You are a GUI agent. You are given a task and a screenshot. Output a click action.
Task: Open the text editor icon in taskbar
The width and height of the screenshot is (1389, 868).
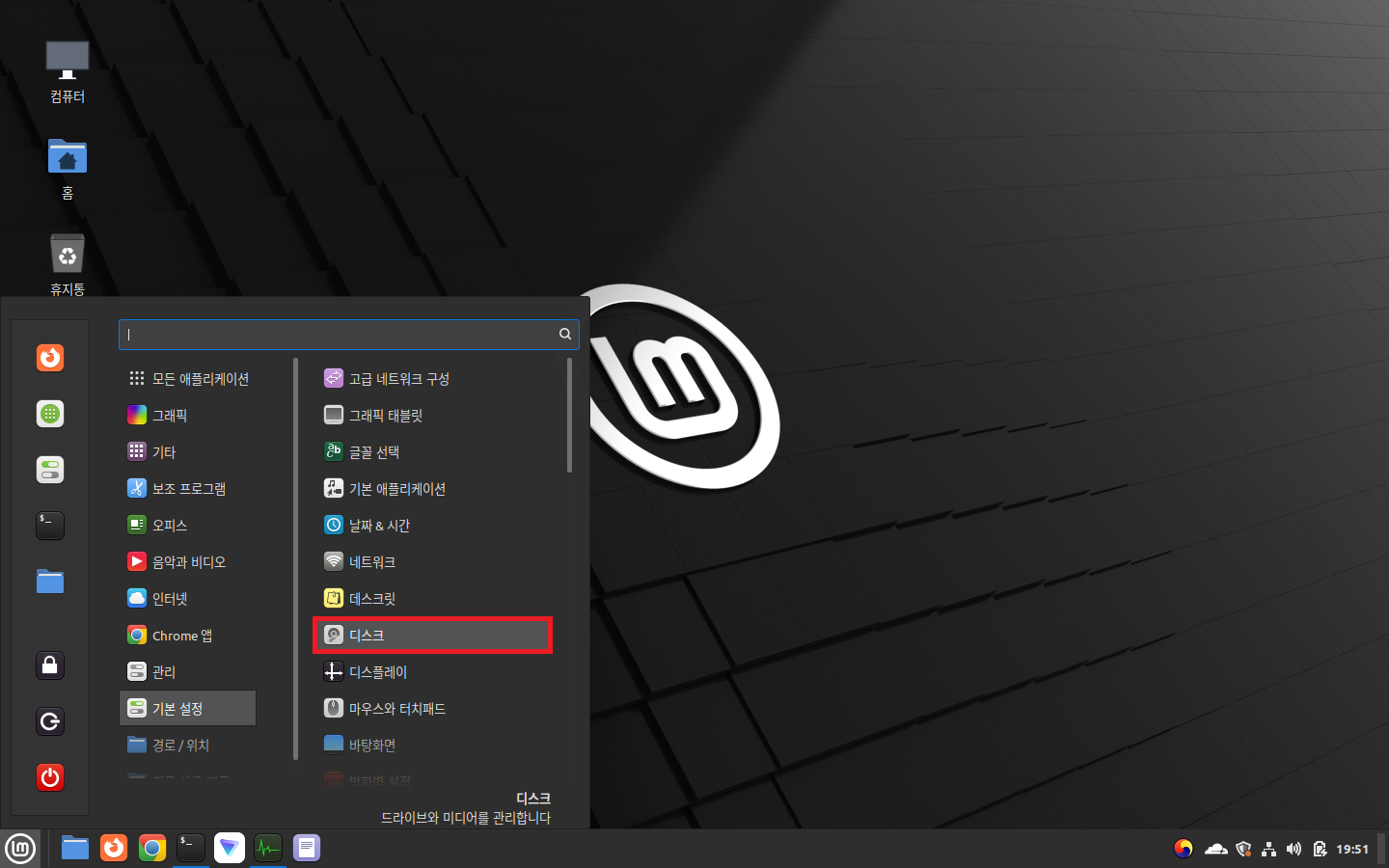(x=307, y=849)
